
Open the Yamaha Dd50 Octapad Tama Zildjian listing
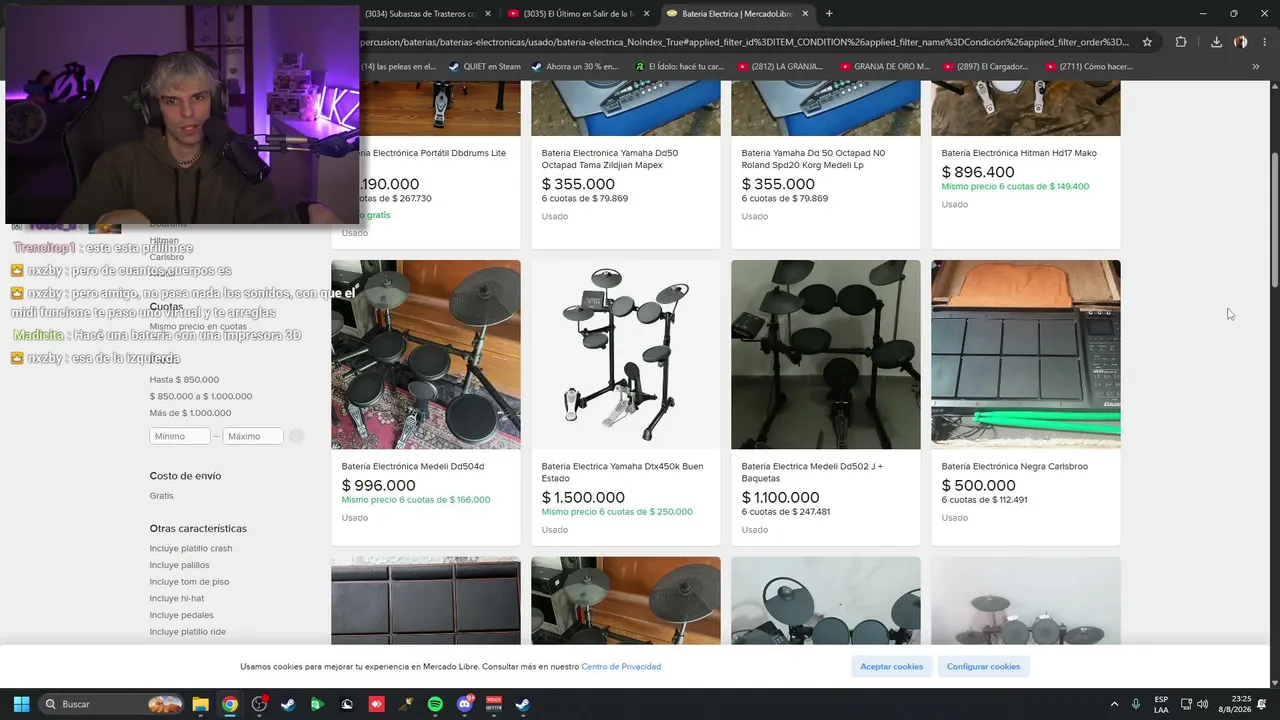tap(610, 159)
